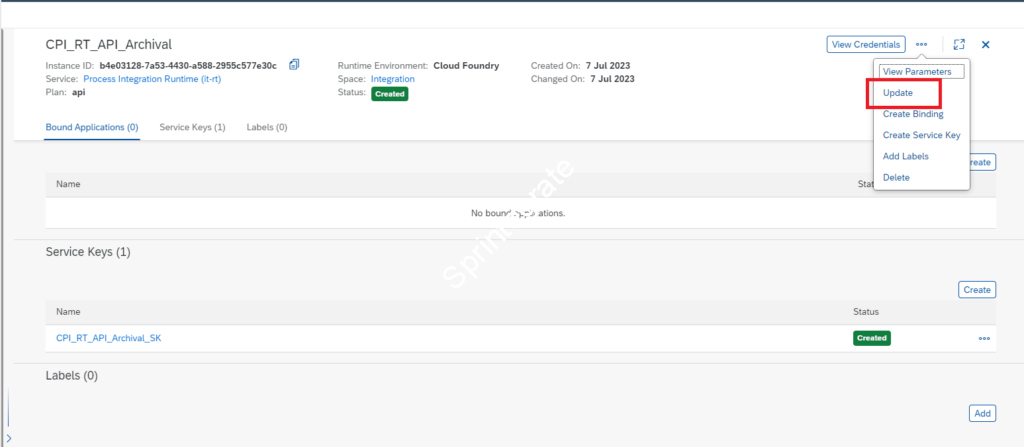Choose Update in the overflow menu
This screenshot has height=447, width=1024.
tap(898, 93)
